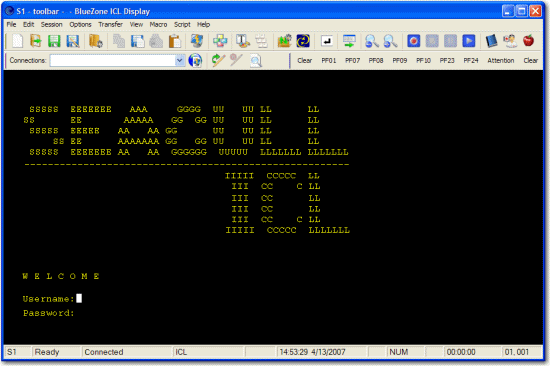Open the Session menu
This screenshot has height=366, width=550.
(x=51, y=24)
